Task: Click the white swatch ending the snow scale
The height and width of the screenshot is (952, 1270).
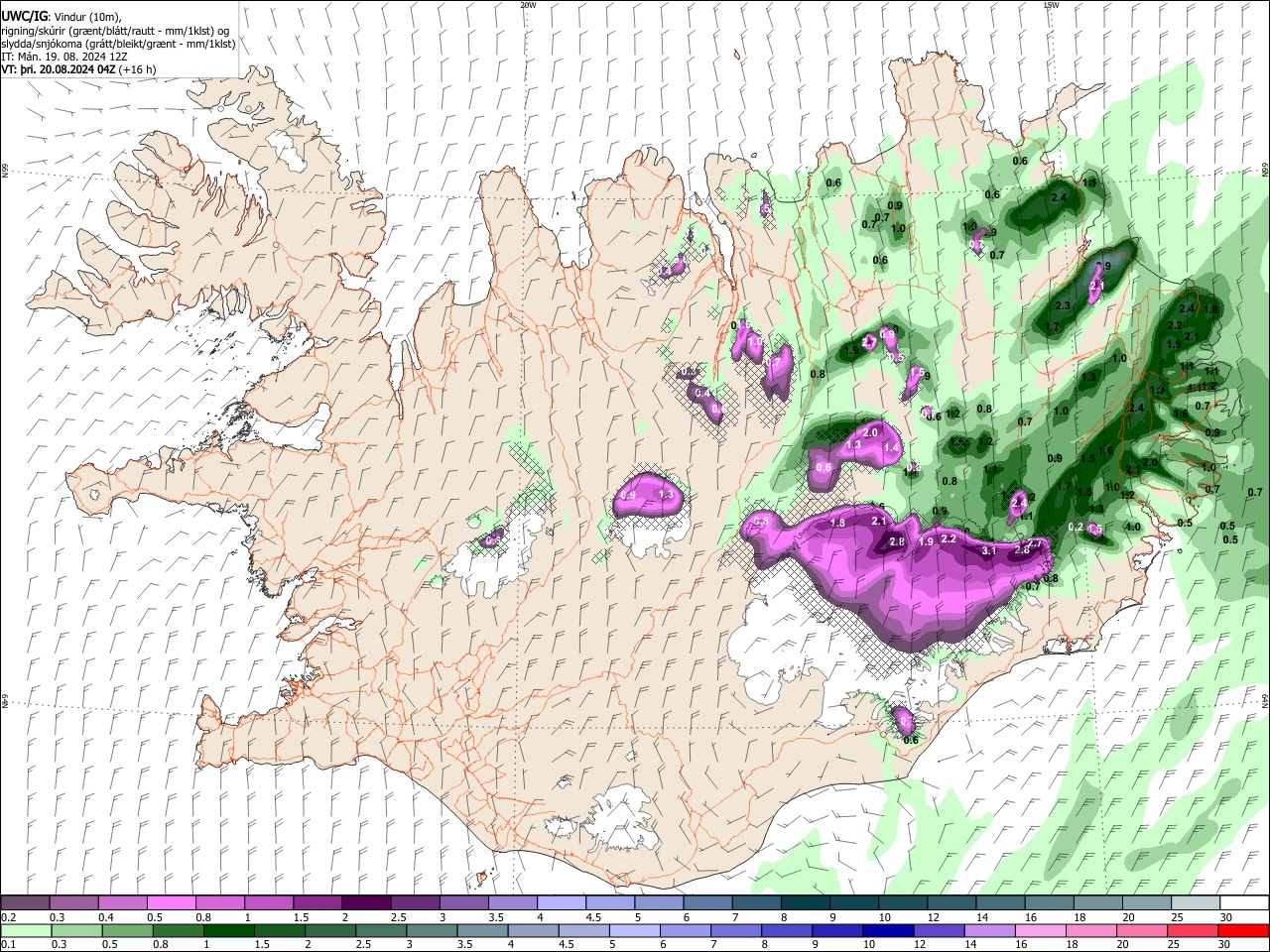Action: pyautogui.click(x=1243, y=902)
